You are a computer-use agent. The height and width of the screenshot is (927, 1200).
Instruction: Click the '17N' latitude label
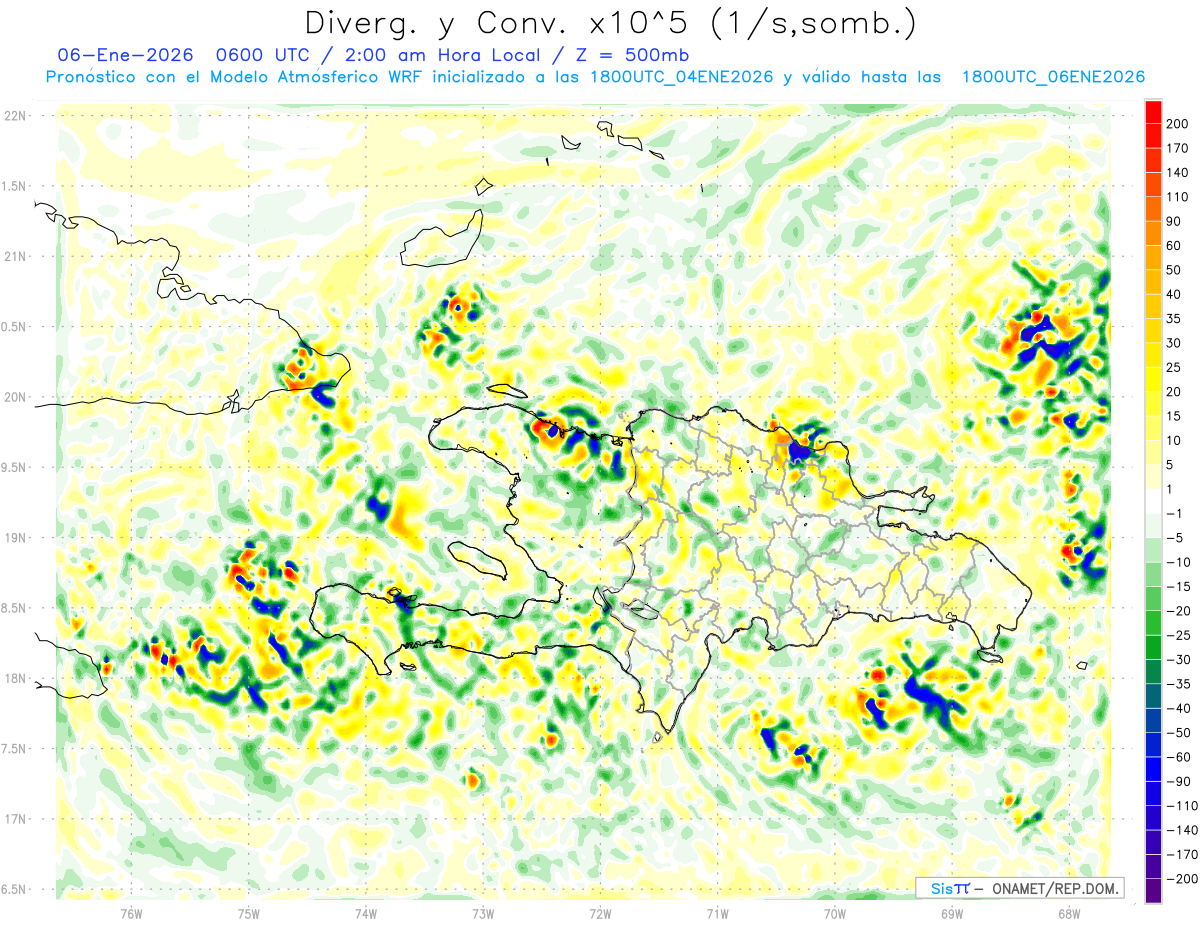pyautogui.click(x=14, y=819)
